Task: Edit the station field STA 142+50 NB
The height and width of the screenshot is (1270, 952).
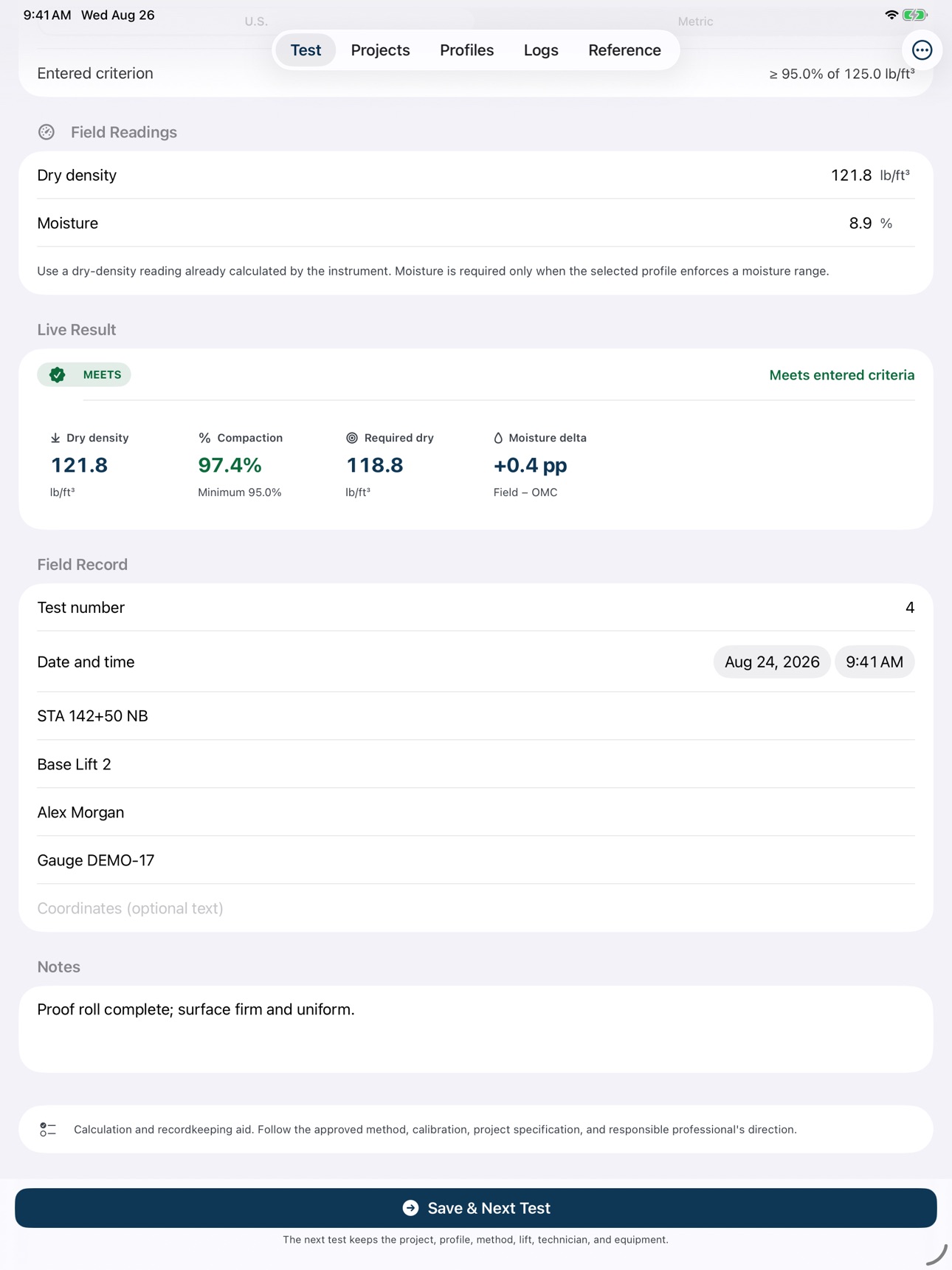Action: click(476, 716)
